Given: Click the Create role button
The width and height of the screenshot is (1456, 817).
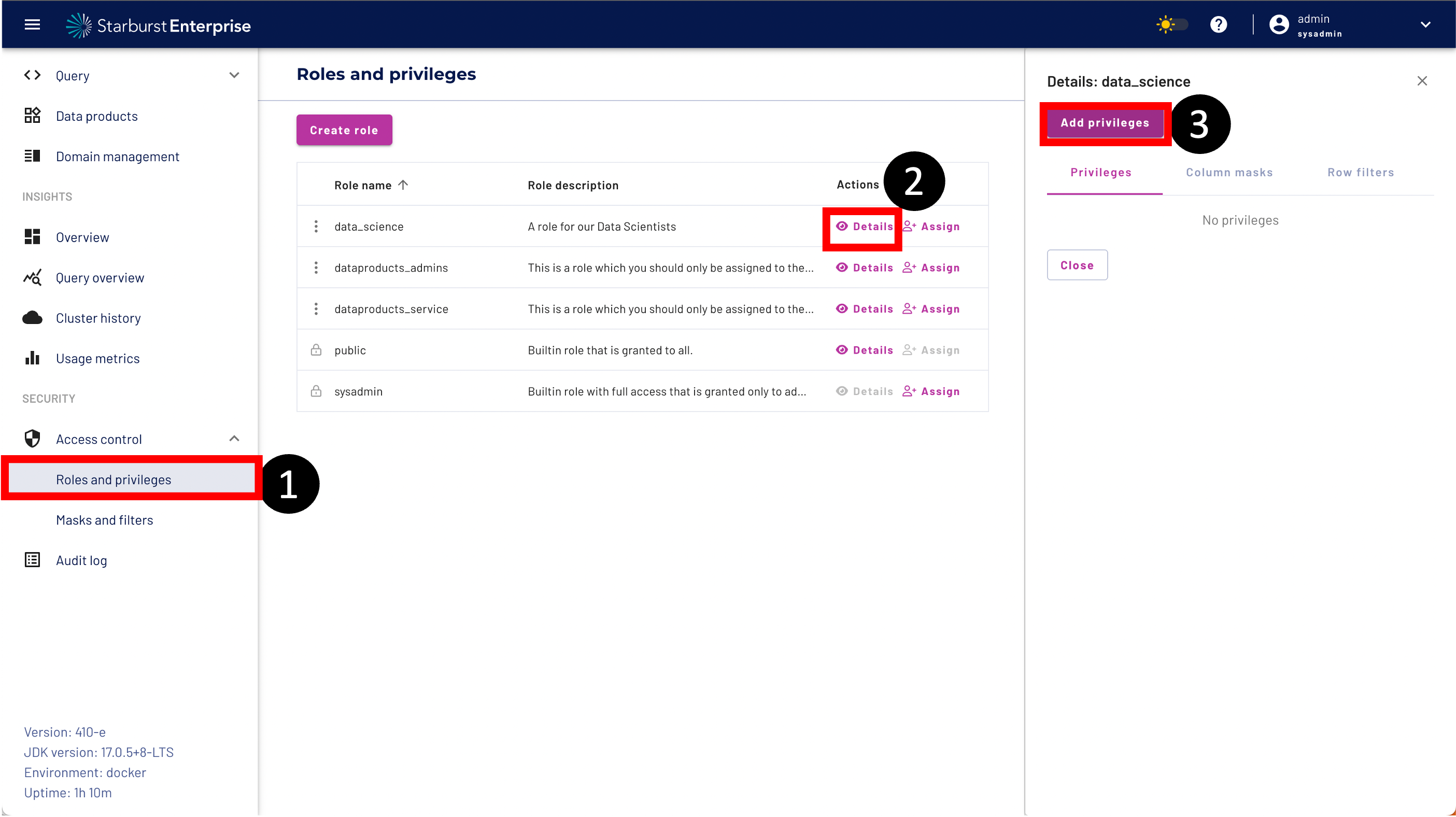Looking at the screenshot, I should [x=344, y=130].
